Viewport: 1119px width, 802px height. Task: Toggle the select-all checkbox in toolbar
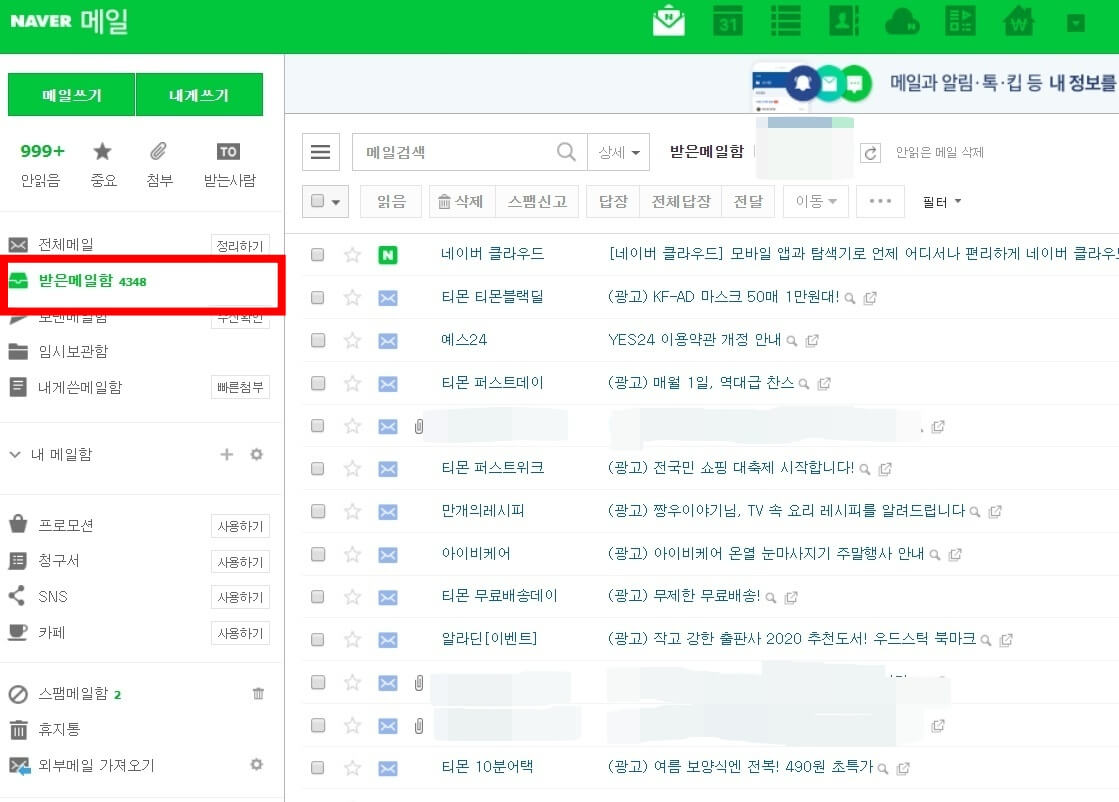(x=318, y=201)
